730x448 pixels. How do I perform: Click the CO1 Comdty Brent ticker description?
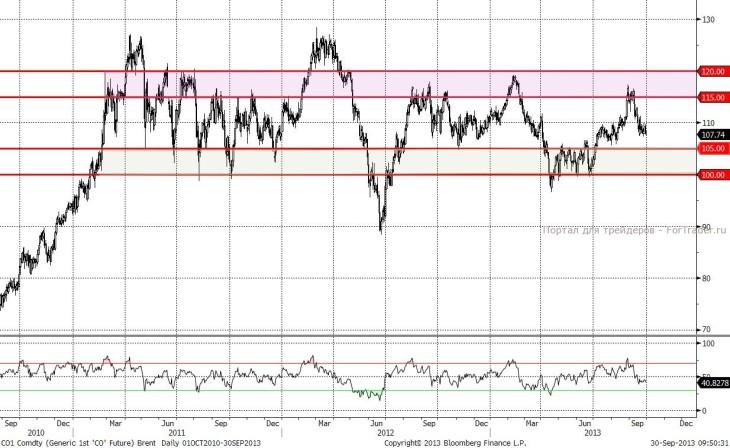[130, 443]
